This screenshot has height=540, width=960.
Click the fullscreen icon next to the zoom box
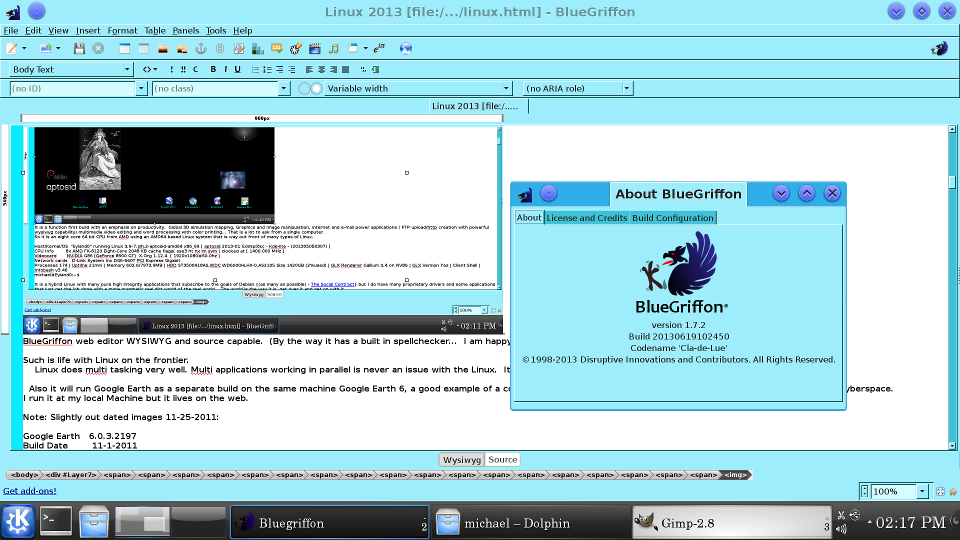pos(940,492)
